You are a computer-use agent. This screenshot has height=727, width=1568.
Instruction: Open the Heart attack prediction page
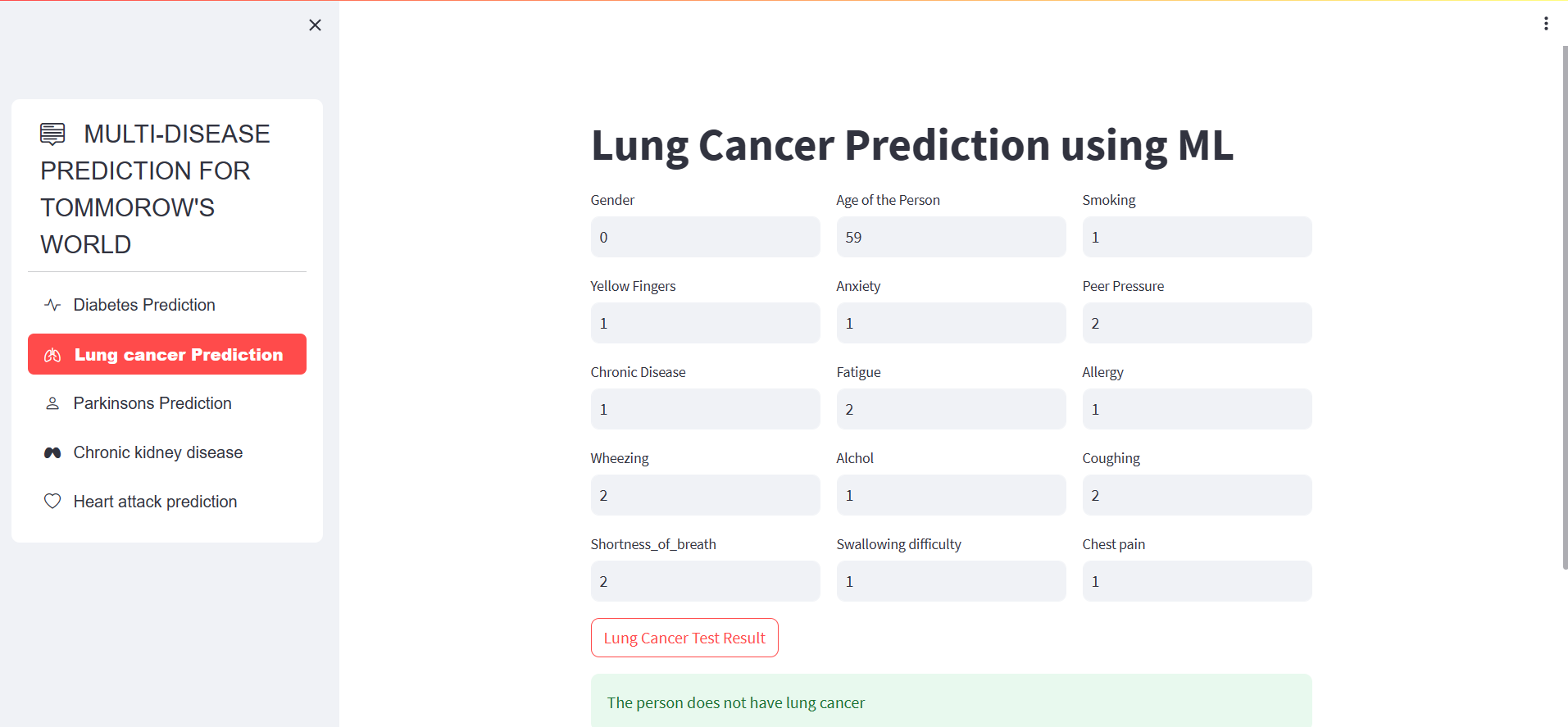click(x=155, y=501)
